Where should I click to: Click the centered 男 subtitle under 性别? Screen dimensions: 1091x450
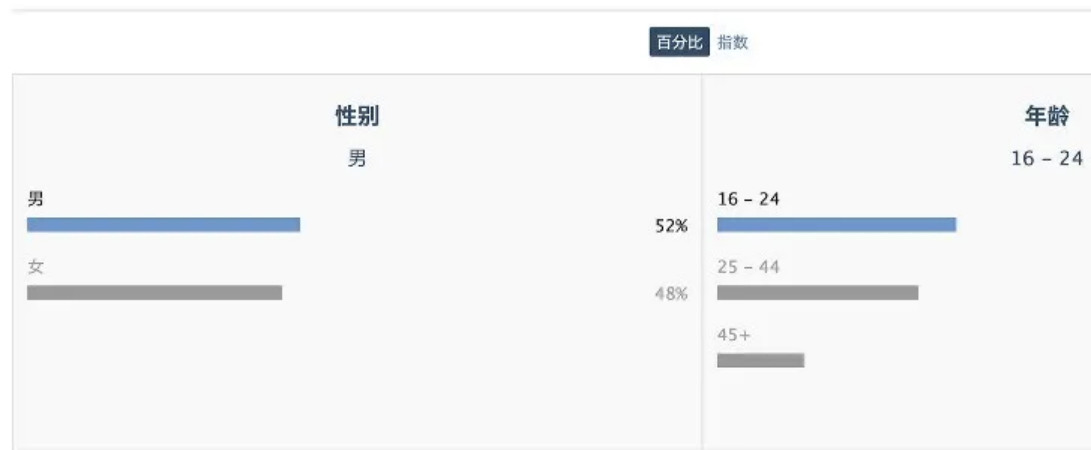(357, 158)
